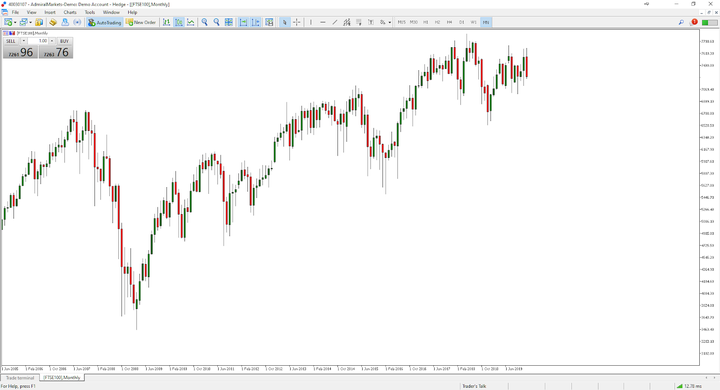Switch to M15 timeframe
Viewport: 720px width, 390px height.
click(x=402, y=22)
